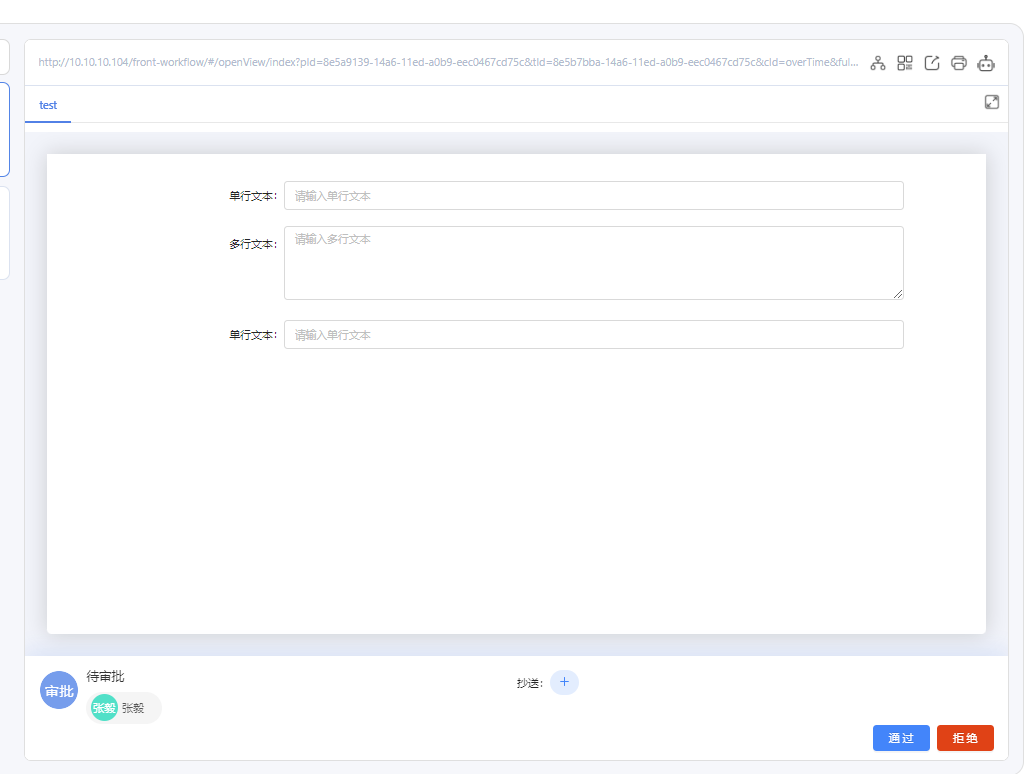1035x774 pixels.
Task: Reject with the 拒绝 button
Action: coord(965,738)
